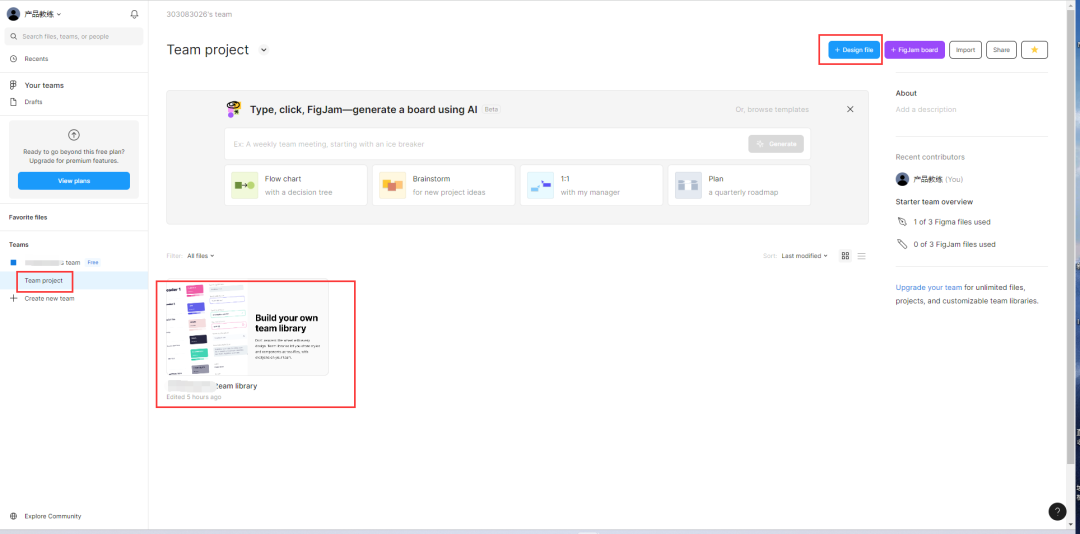Create a new Design file
The image size is (1080, 534).
pos(854,50)
